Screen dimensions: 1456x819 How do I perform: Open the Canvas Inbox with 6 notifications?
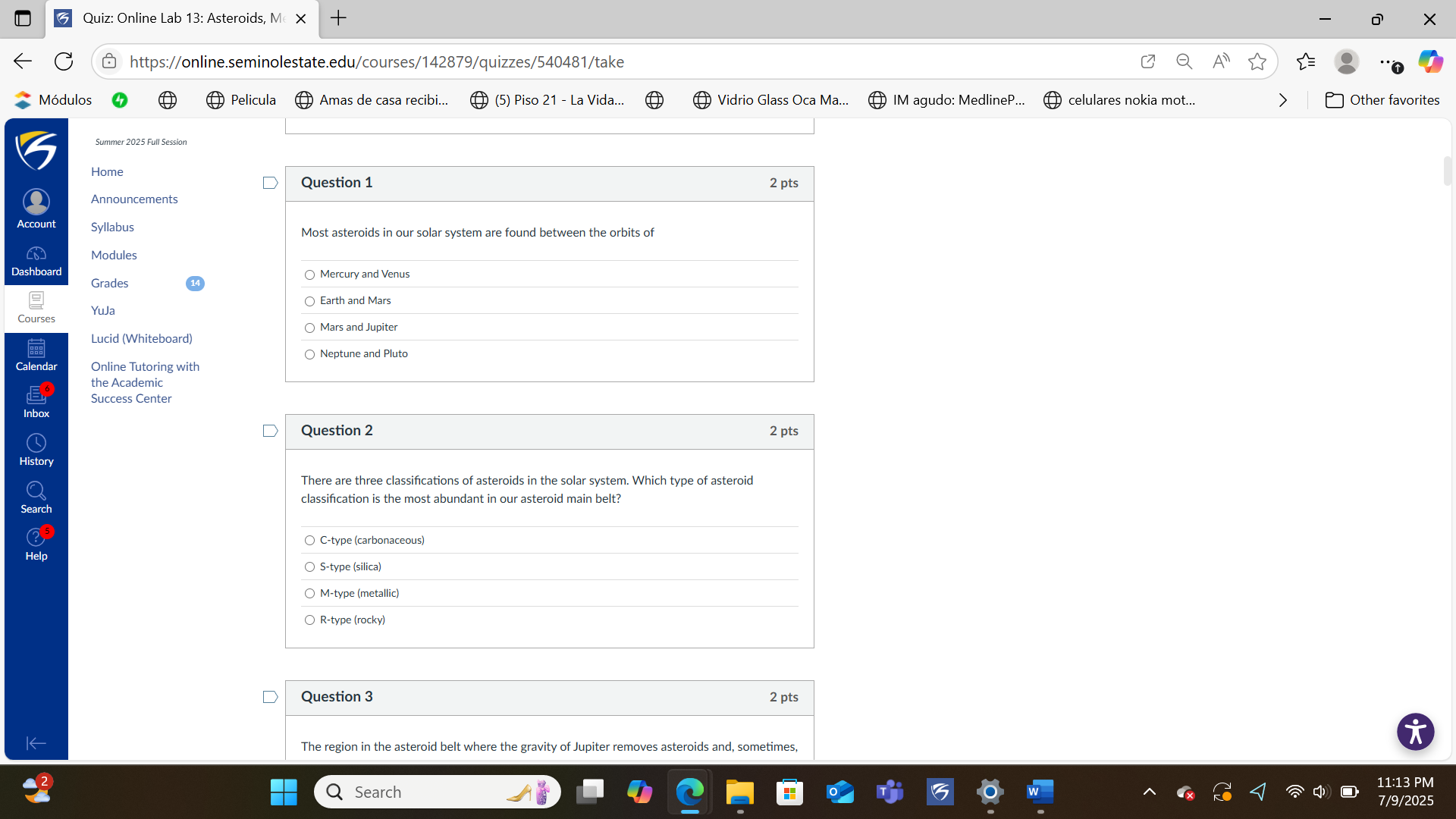click(x=36, y=402)
